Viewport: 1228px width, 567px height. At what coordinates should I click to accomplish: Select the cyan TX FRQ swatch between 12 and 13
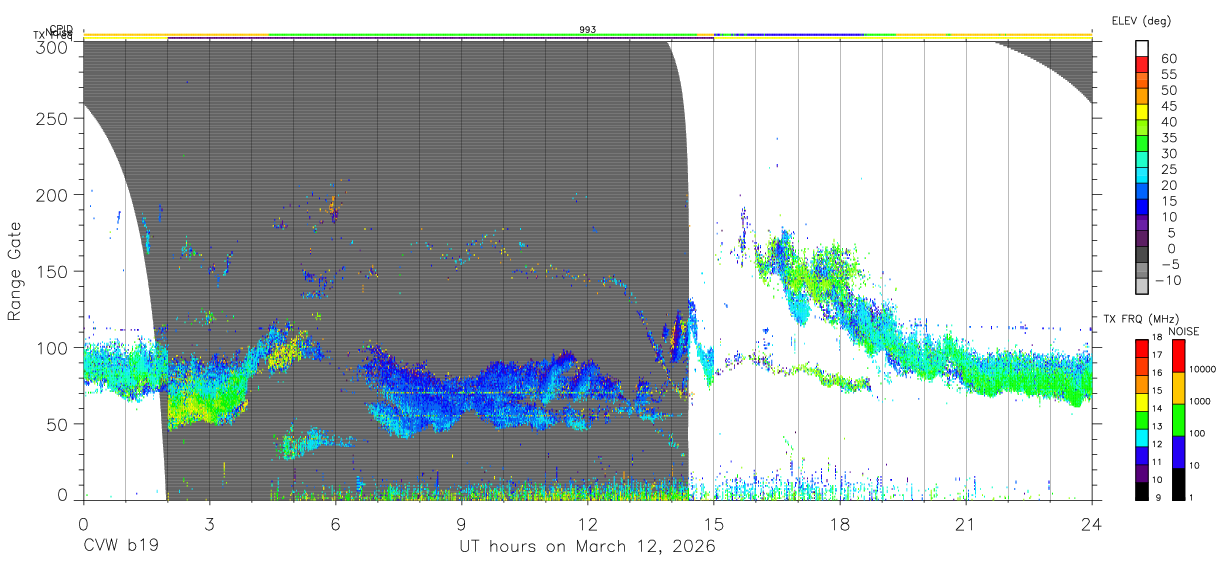point(1141,436)
